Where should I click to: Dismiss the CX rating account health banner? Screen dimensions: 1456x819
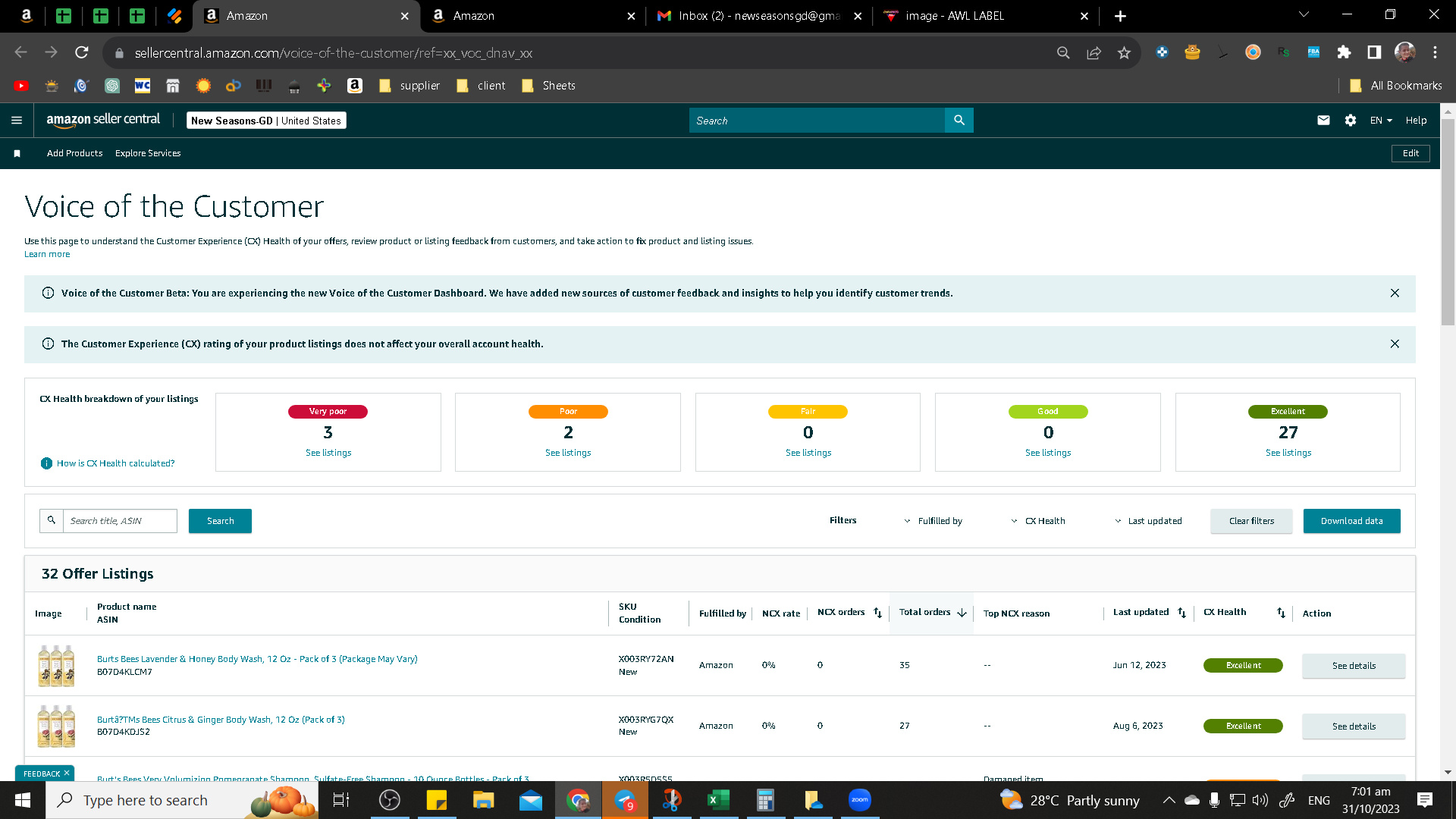click(x=1395, y=344)
